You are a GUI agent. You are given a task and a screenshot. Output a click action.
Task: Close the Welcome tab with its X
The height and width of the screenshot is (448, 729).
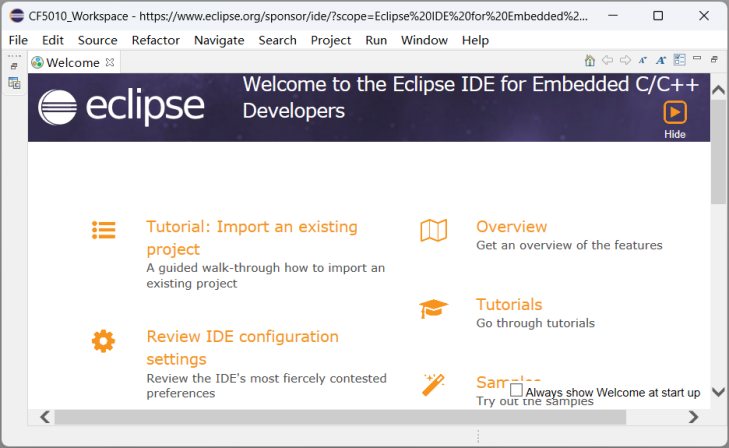click(110, 62)
